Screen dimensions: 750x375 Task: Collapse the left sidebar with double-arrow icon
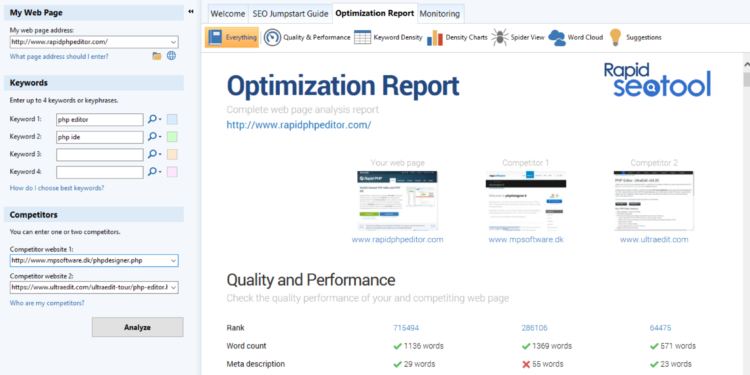click(191, 12)
